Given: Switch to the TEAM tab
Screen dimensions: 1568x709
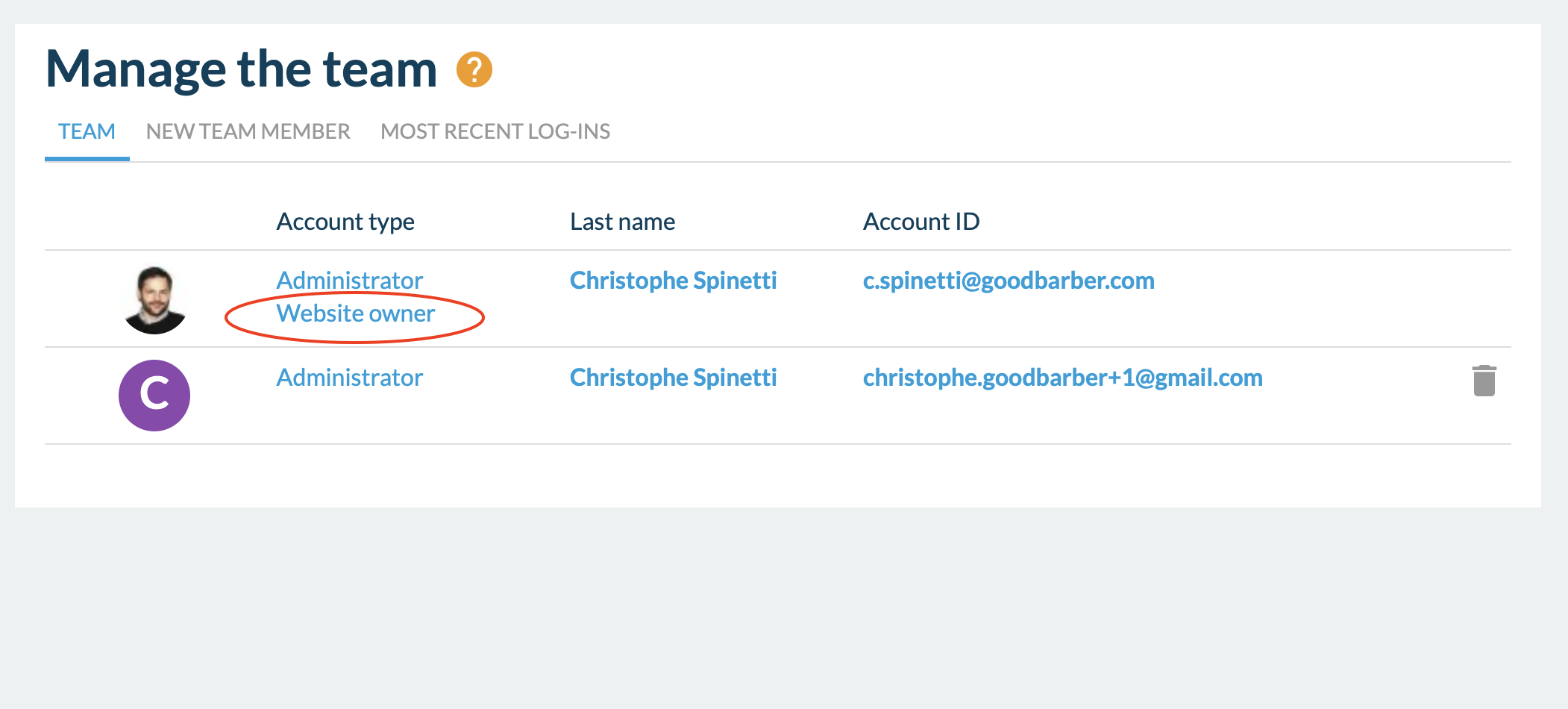Looking at the screenshot, I should click(87, 132).
